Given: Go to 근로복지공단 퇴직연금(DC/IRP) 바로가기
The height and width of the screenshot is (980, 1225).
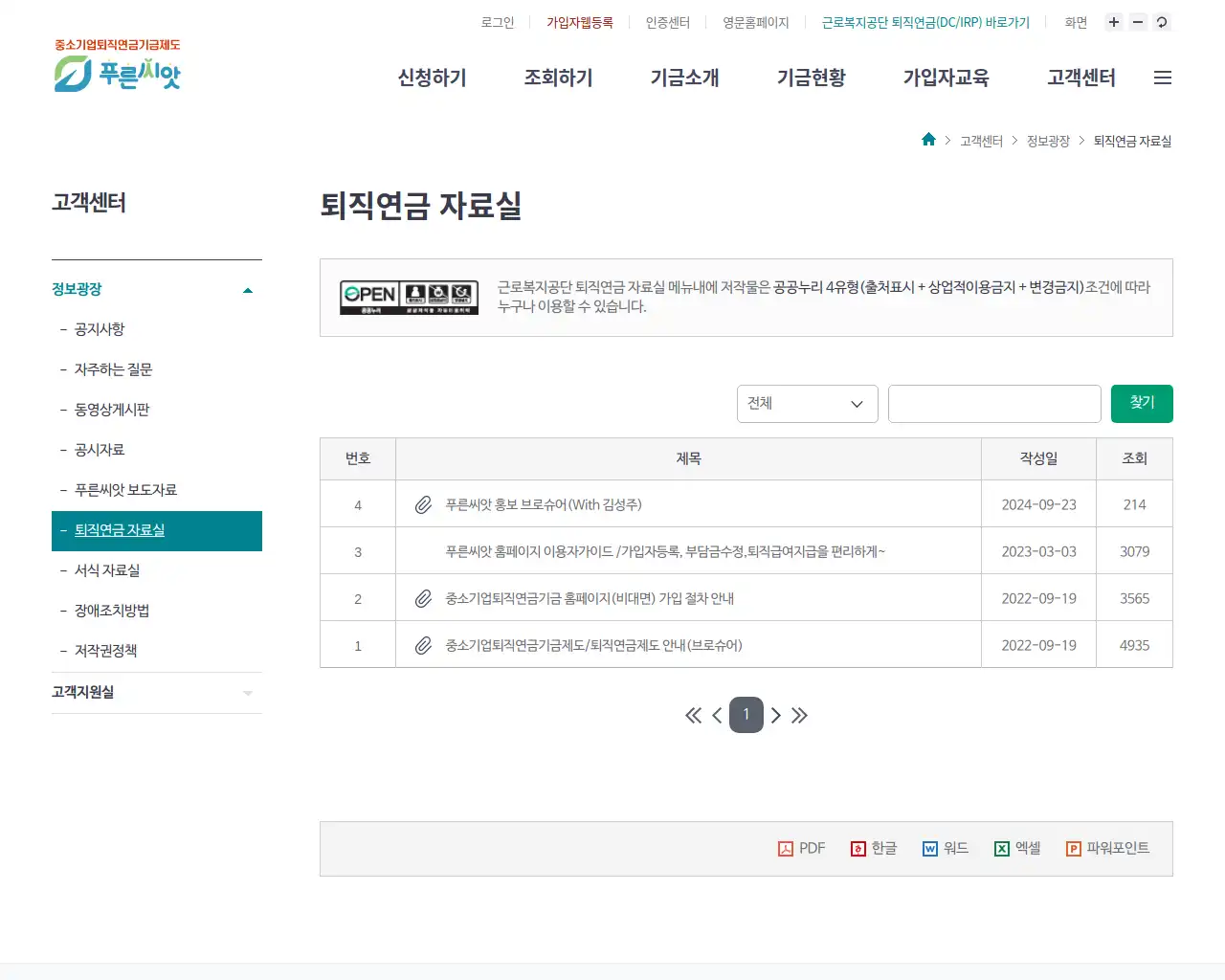Looking at the screenshot, I should (924, 22).
